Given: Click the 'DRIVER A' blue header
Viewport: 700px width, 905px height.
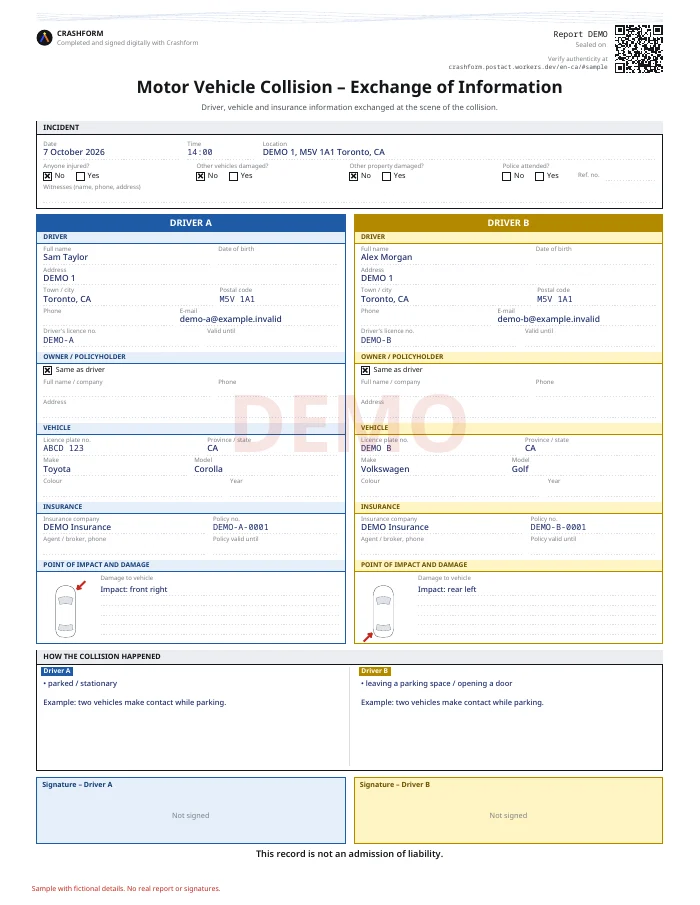Looking at the screenshot, I should [x=191, y=223].
